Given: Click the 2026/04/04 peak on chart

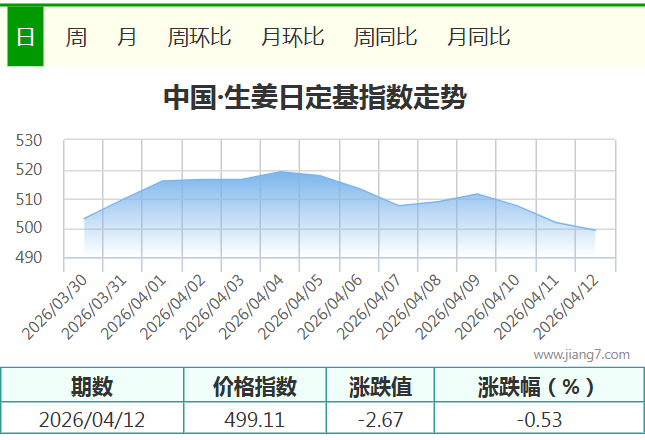Looking at the screenshot, I should tap(281, 172).
